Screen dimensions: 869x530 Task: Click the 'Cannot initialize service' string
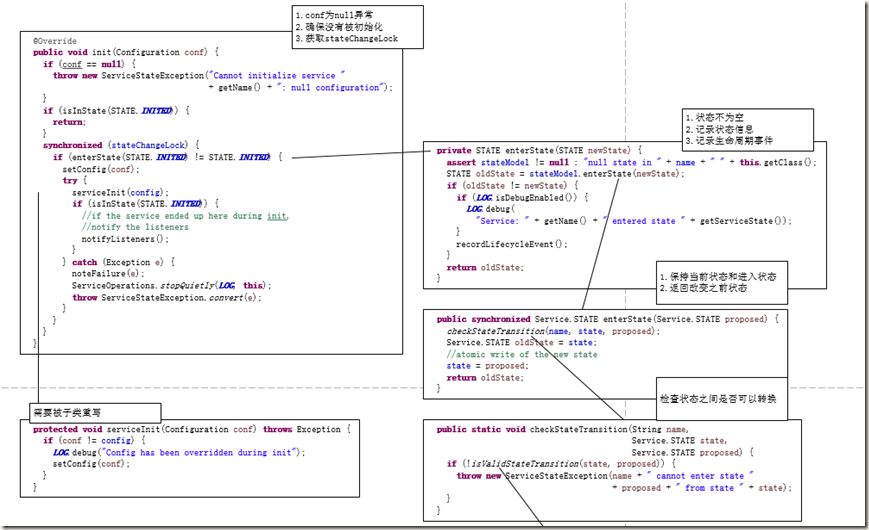pyautogui.click(x=279, y=75)
